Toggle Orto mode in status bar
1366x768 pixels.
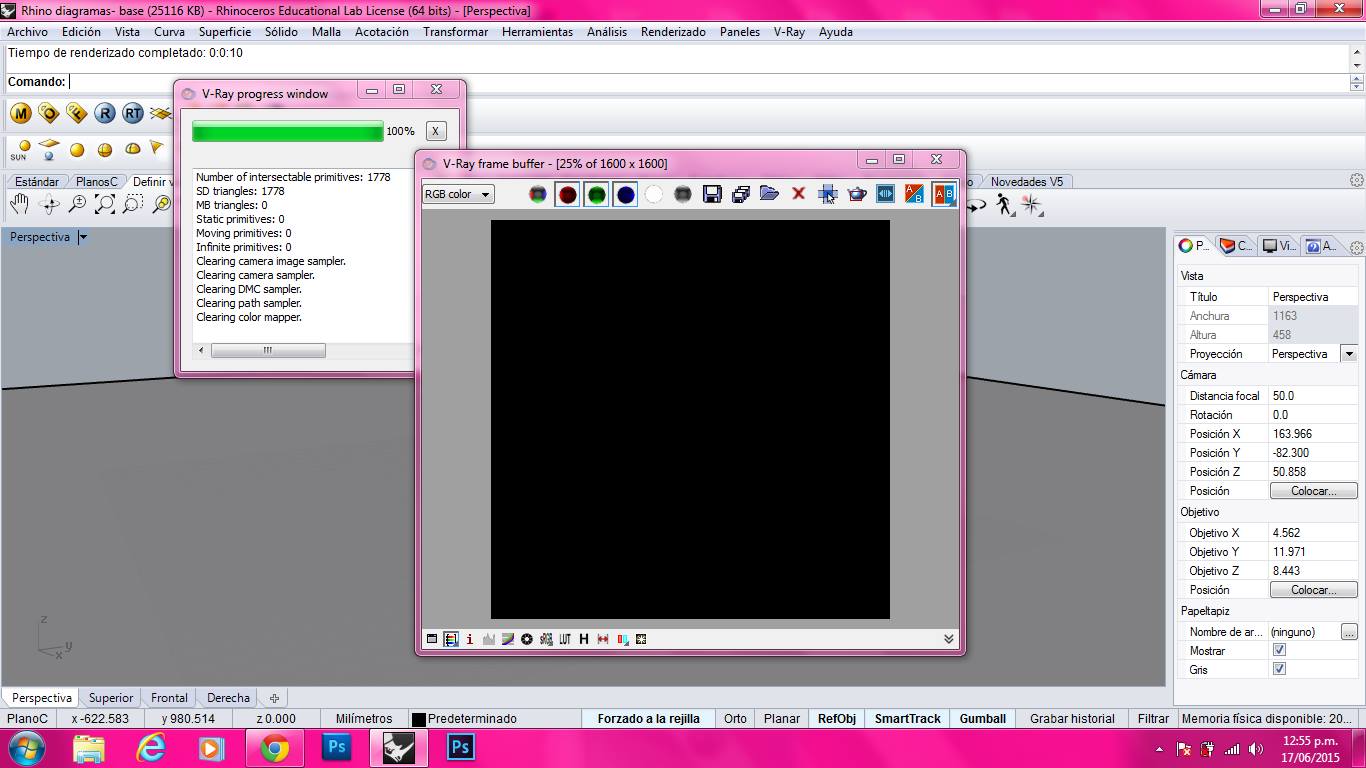tap(735, 719)
